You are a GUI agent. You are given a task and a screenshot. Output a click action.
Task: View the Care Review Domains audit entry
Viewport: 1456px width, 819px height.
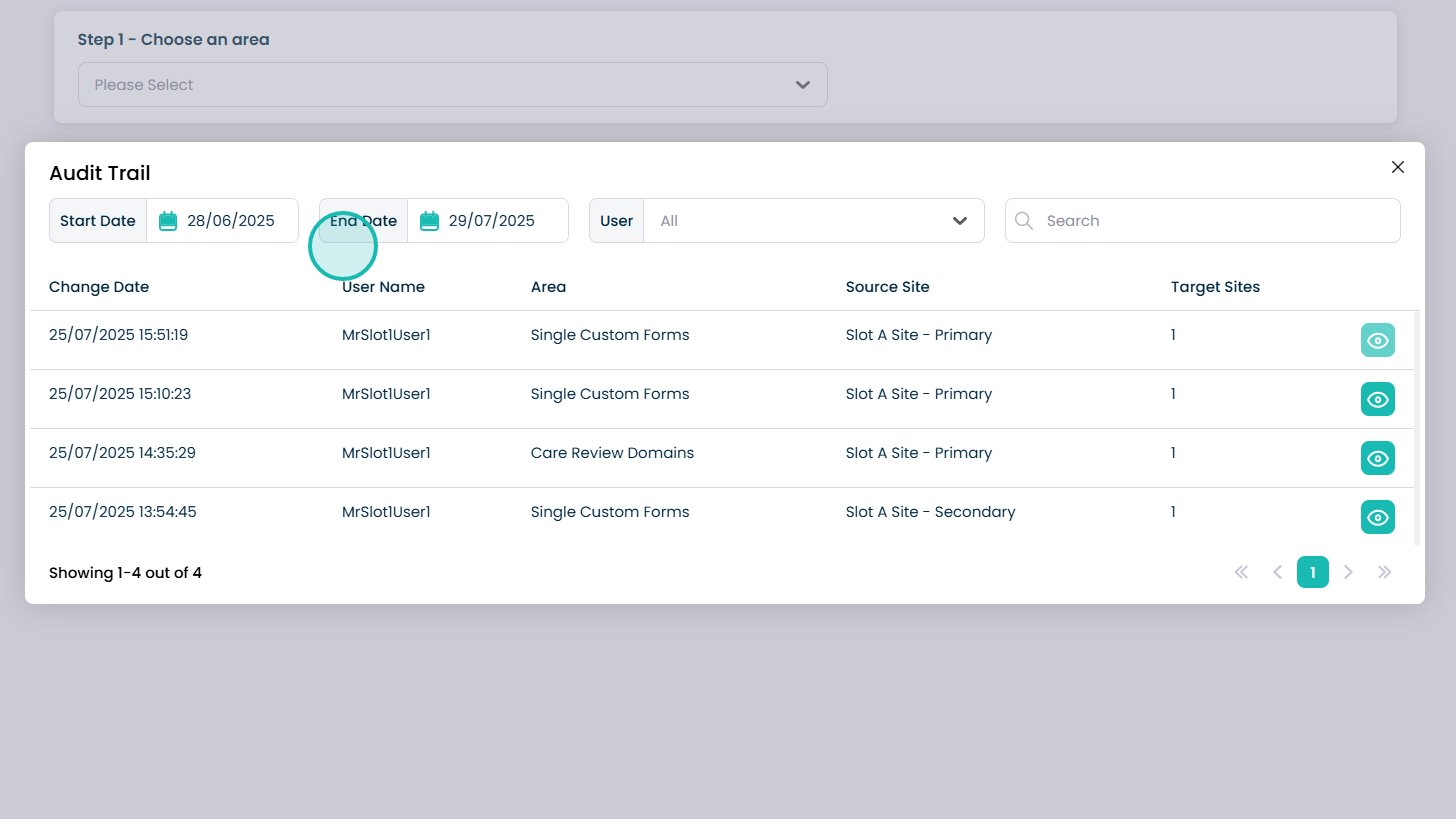tap(1377, 458)
